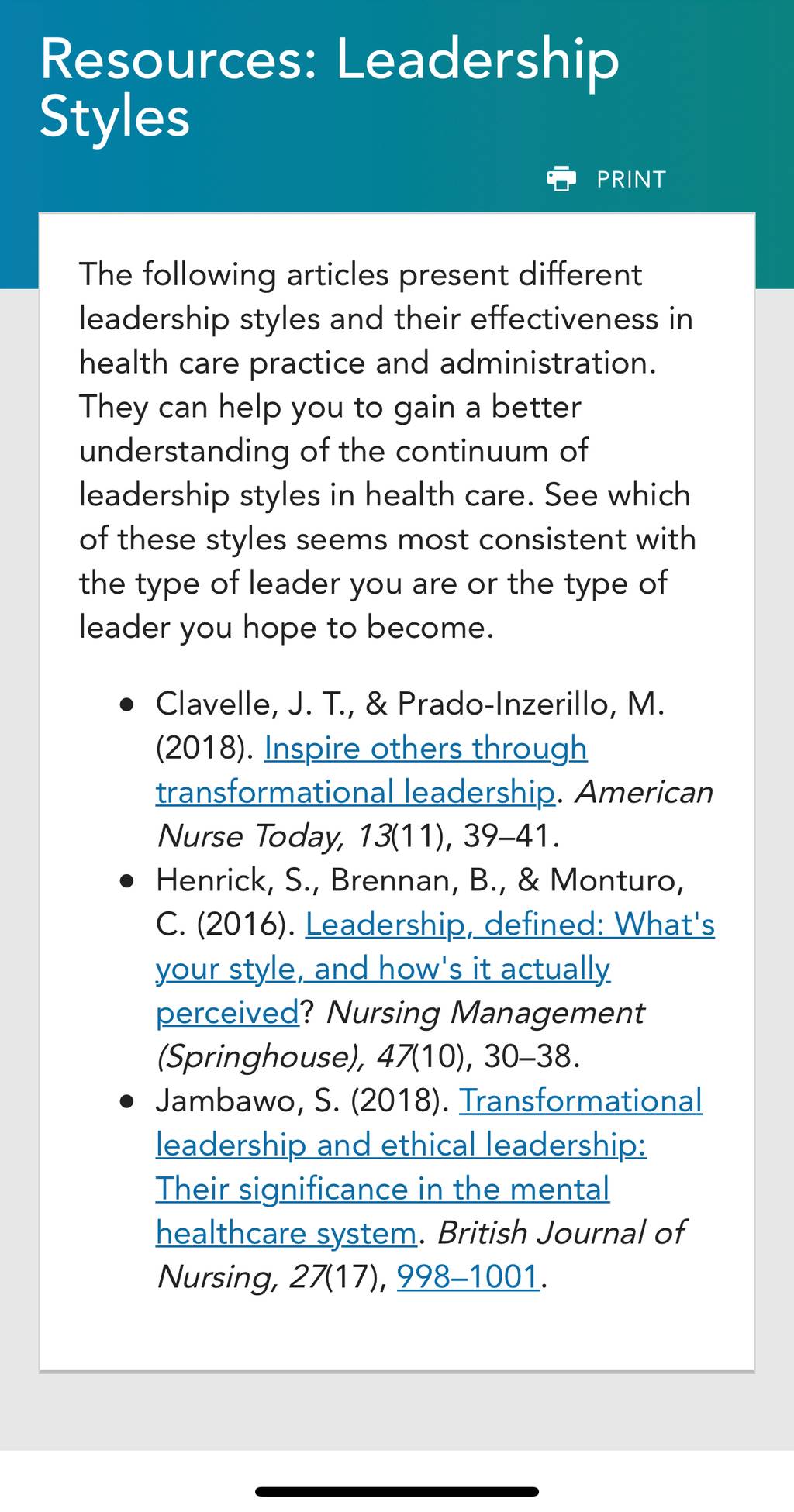Select the "Resources: Leadership Styles" page heading
This screenshot has height=1512, width=794.
(330, 88)
